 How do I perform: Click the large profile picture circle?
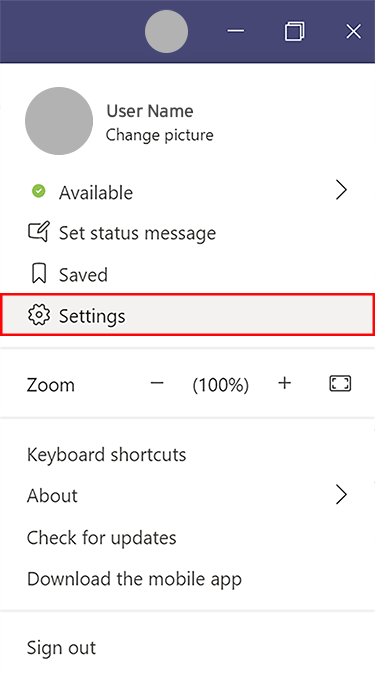point(59,121)
